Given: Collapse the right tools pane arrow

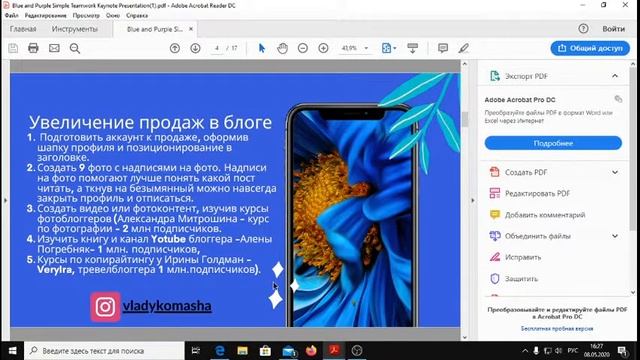Looking at the screenshot, I should coord(473,200).
